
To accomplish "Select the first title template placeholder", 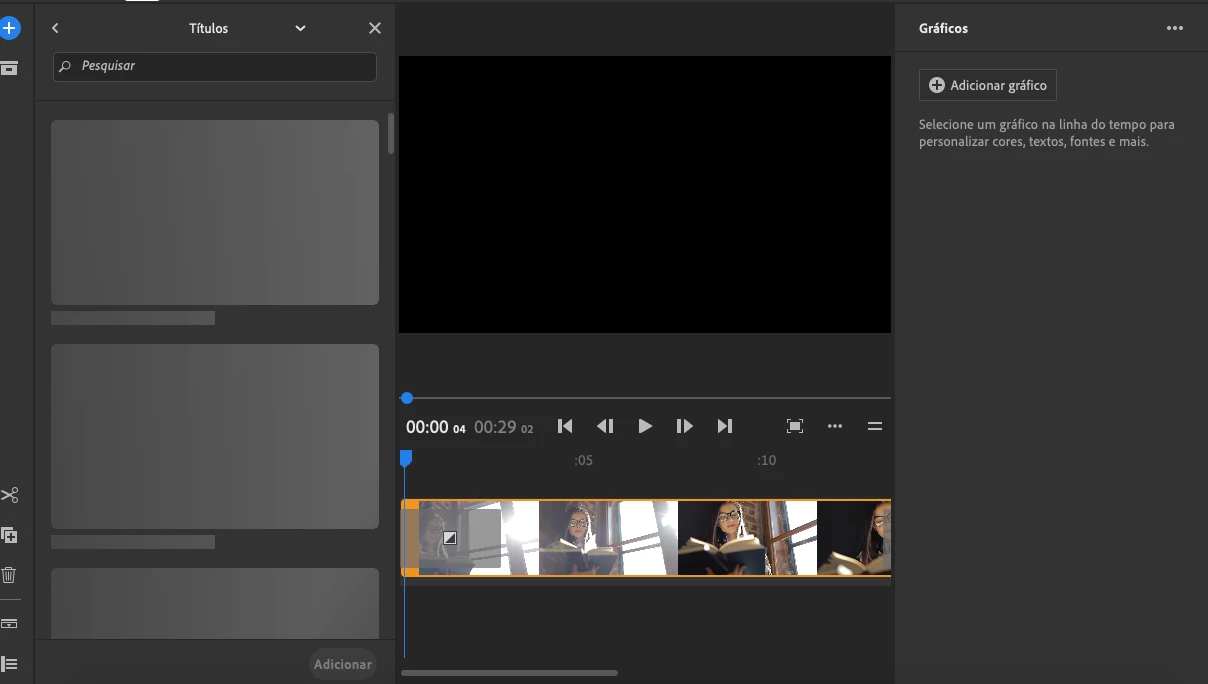I will [215, 212].
